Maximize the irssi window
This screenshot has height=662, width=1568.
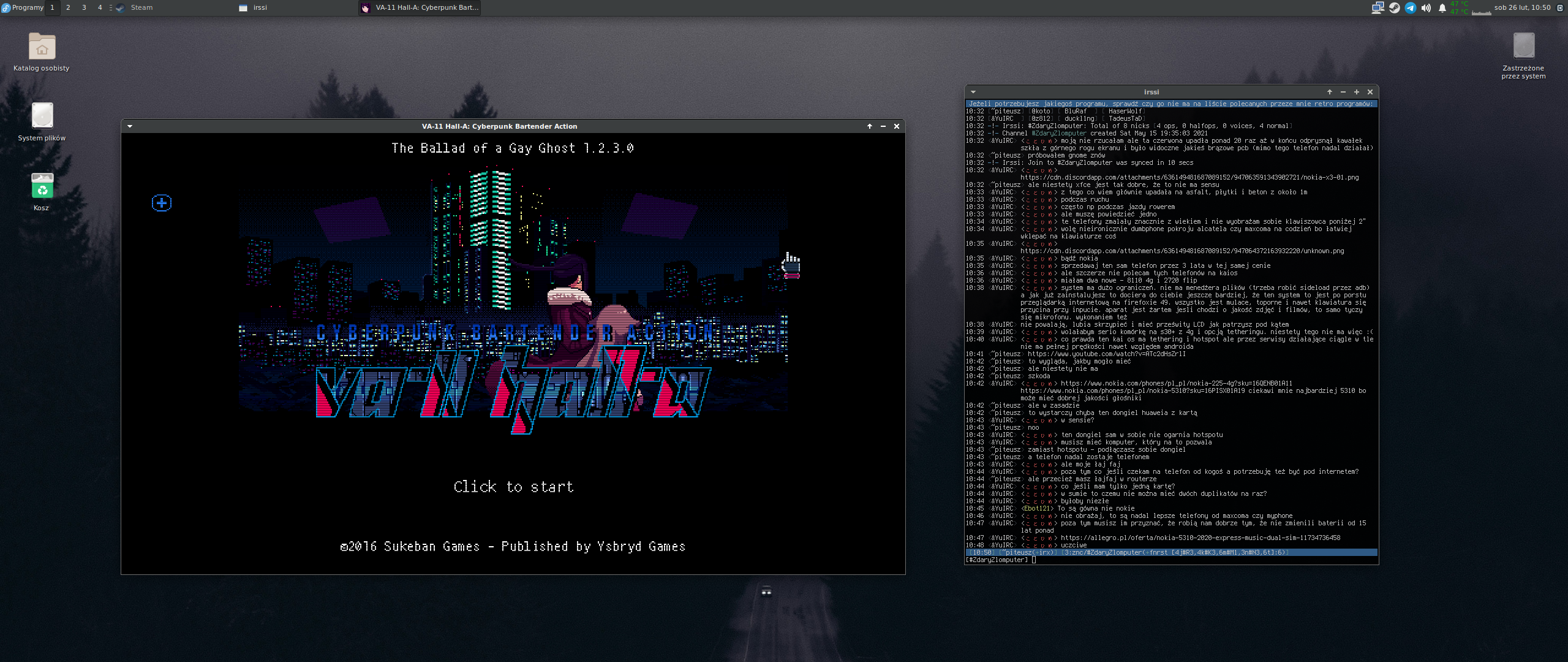coord(1356,92)
